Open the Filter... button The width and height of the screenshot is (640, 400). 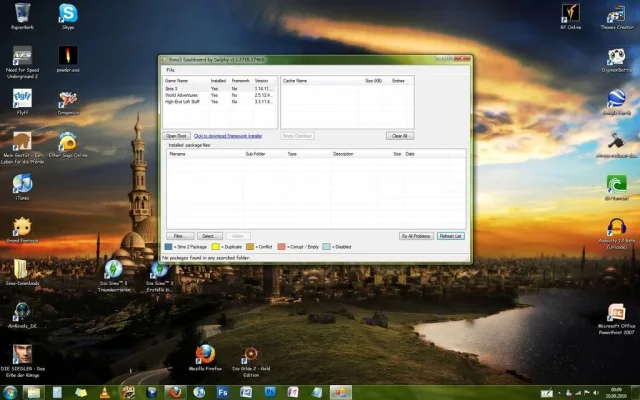[180, 236]
